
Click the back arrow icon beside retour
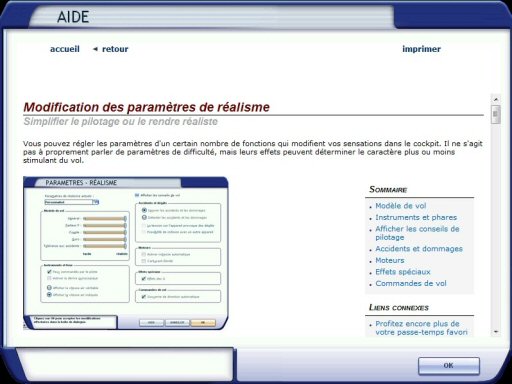click(95, 49)
